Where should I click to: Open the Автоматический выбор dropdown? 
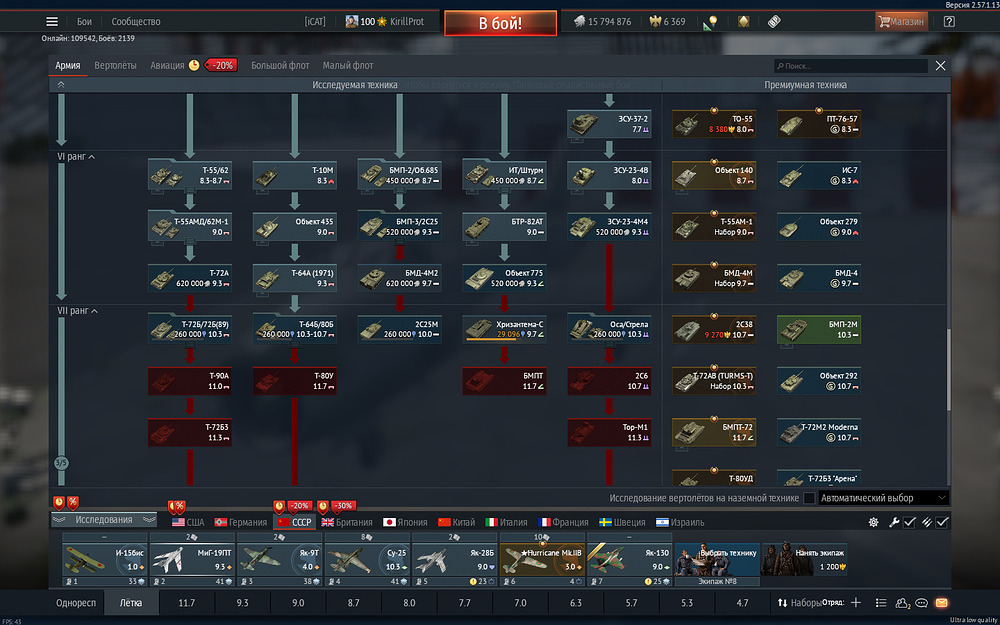(x=884, y=498)
